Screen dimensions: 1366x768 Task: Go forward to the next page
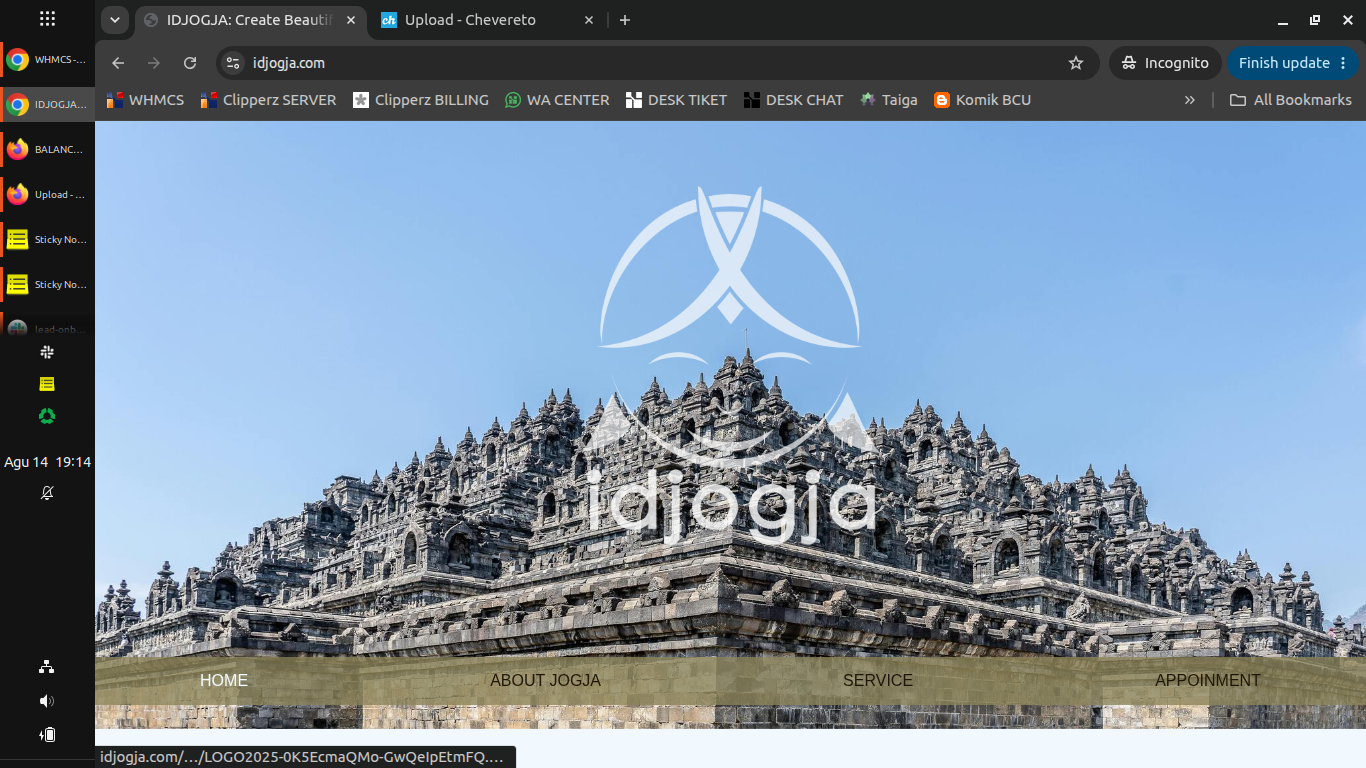[154, 63]
